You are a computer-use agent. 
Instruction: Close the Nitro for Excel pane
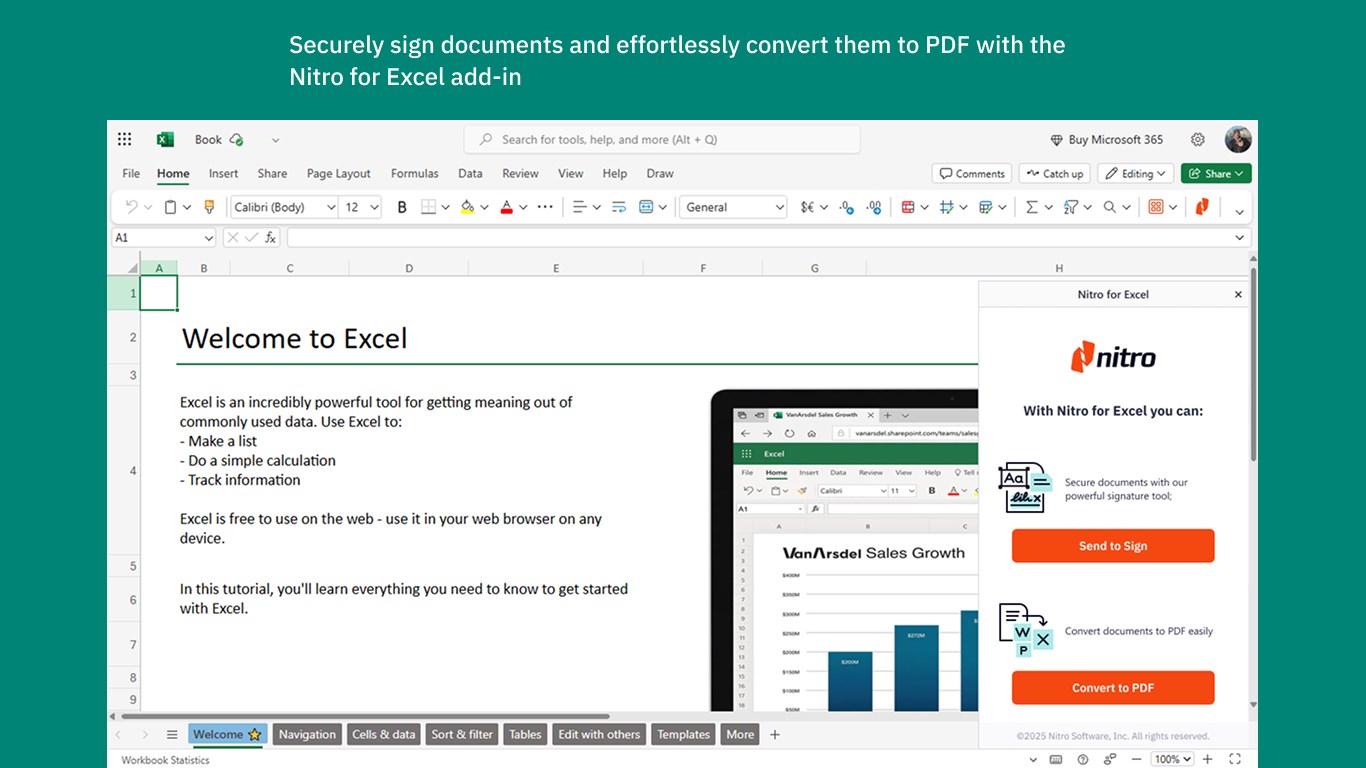coord(1238,295)
